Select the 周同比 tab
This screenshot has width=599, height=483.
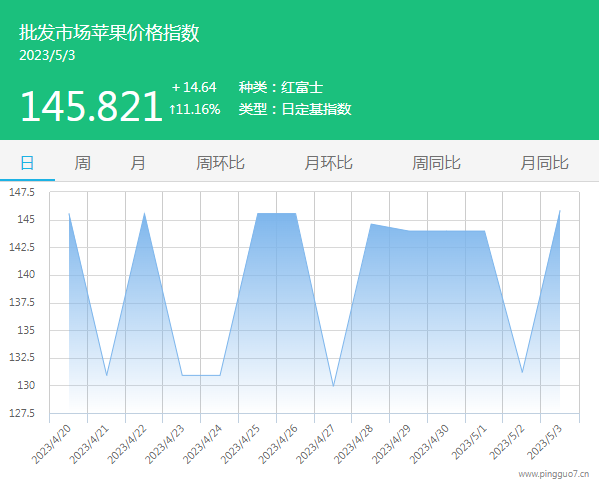[437, 163]
